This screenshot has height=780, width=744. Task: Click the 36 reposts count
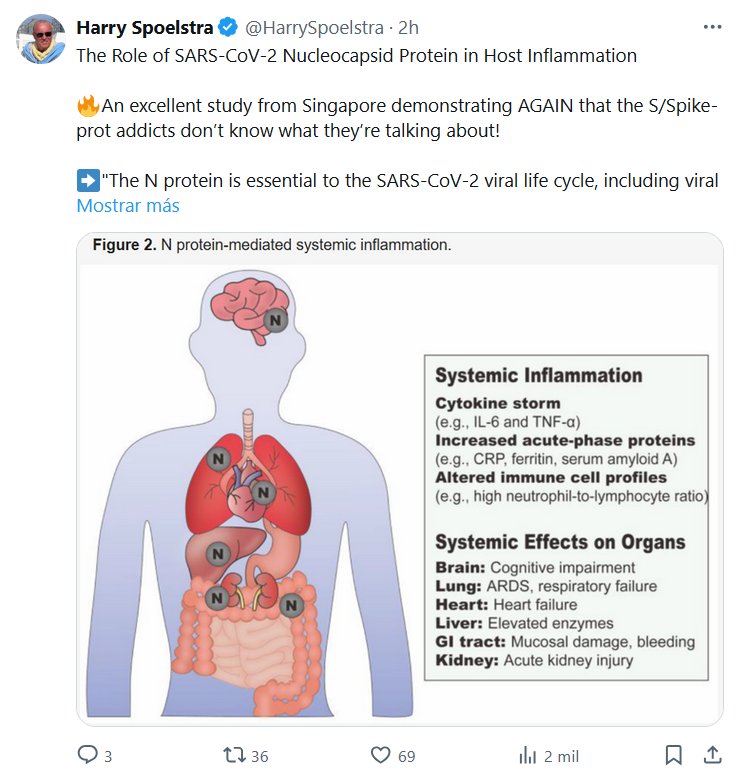(x=260, y=756)
